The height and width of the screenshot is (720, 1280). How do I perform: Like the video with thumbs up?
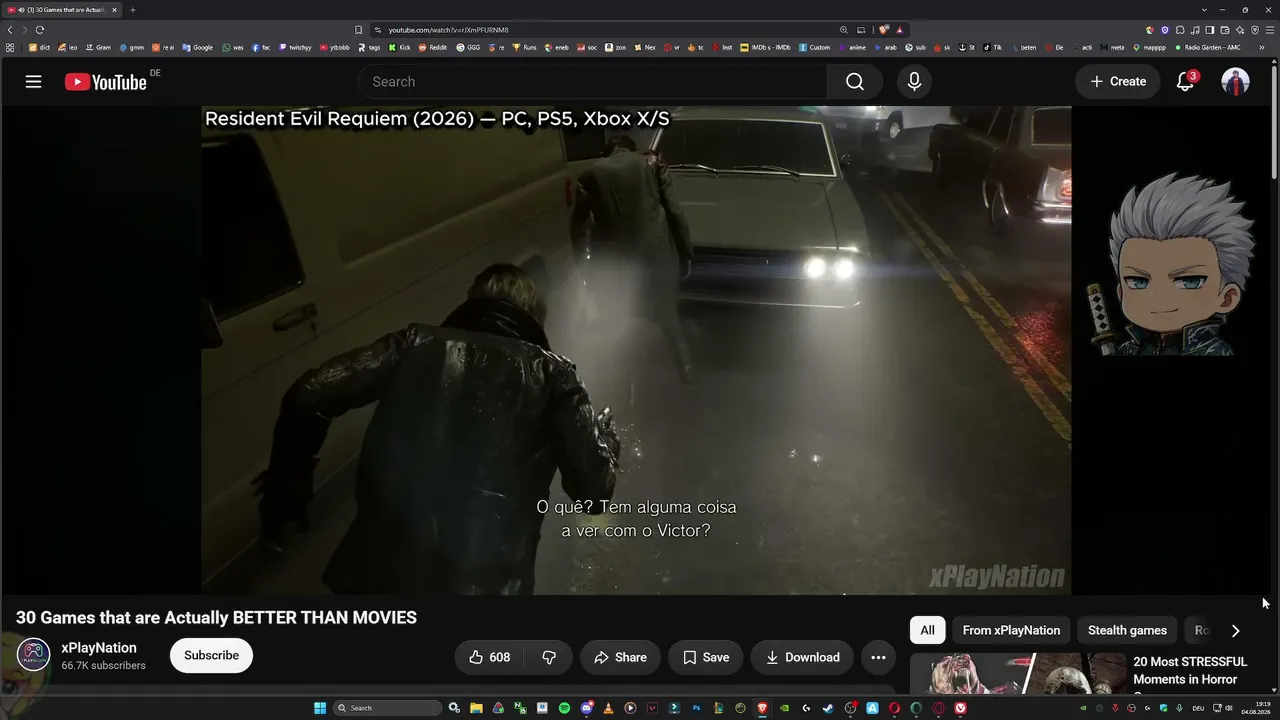490,657
